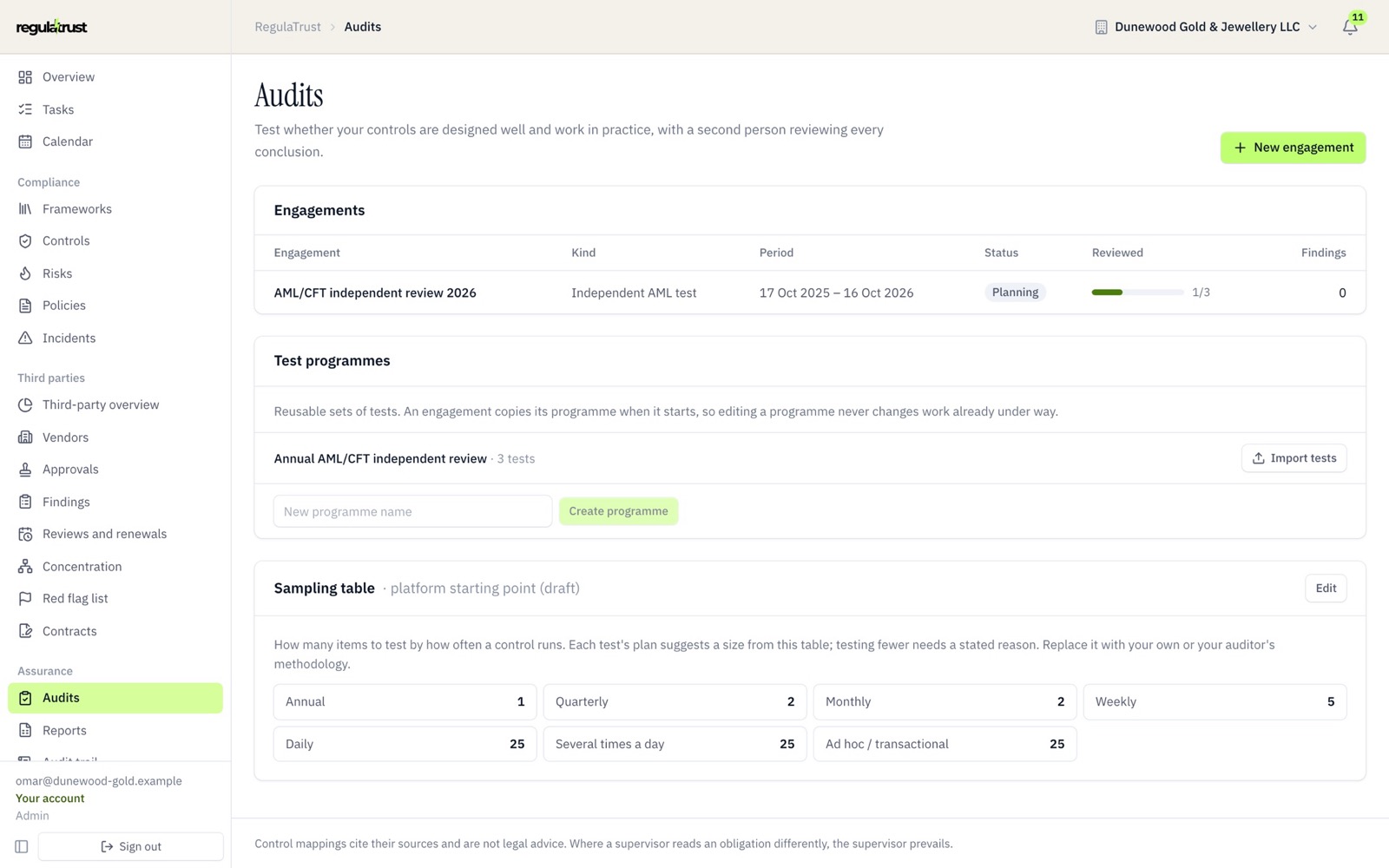Sign out of the account
Screen dimensions: 1389x868
click(x=131, y=846)
